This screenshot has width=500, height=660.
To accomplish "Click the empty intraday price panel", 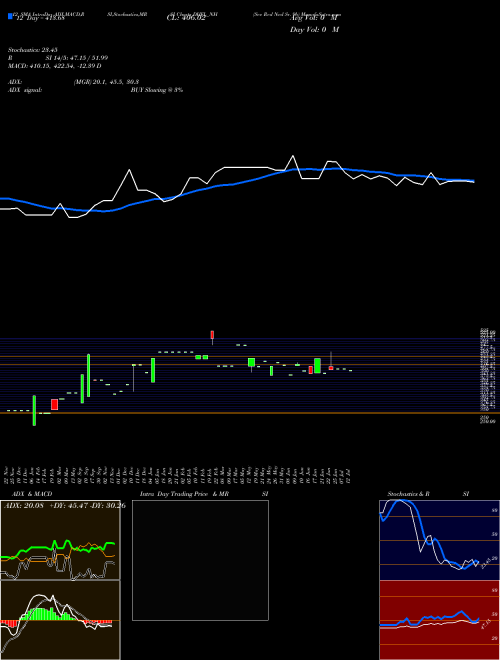I will pyautogui.click(x=200, y=560).
